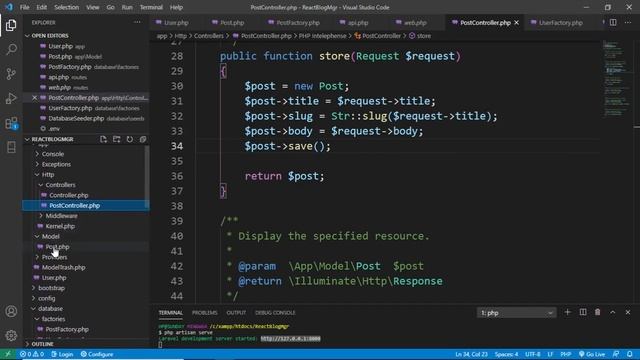Click Spaces: 4 indentation setting

tap(507, 354)
